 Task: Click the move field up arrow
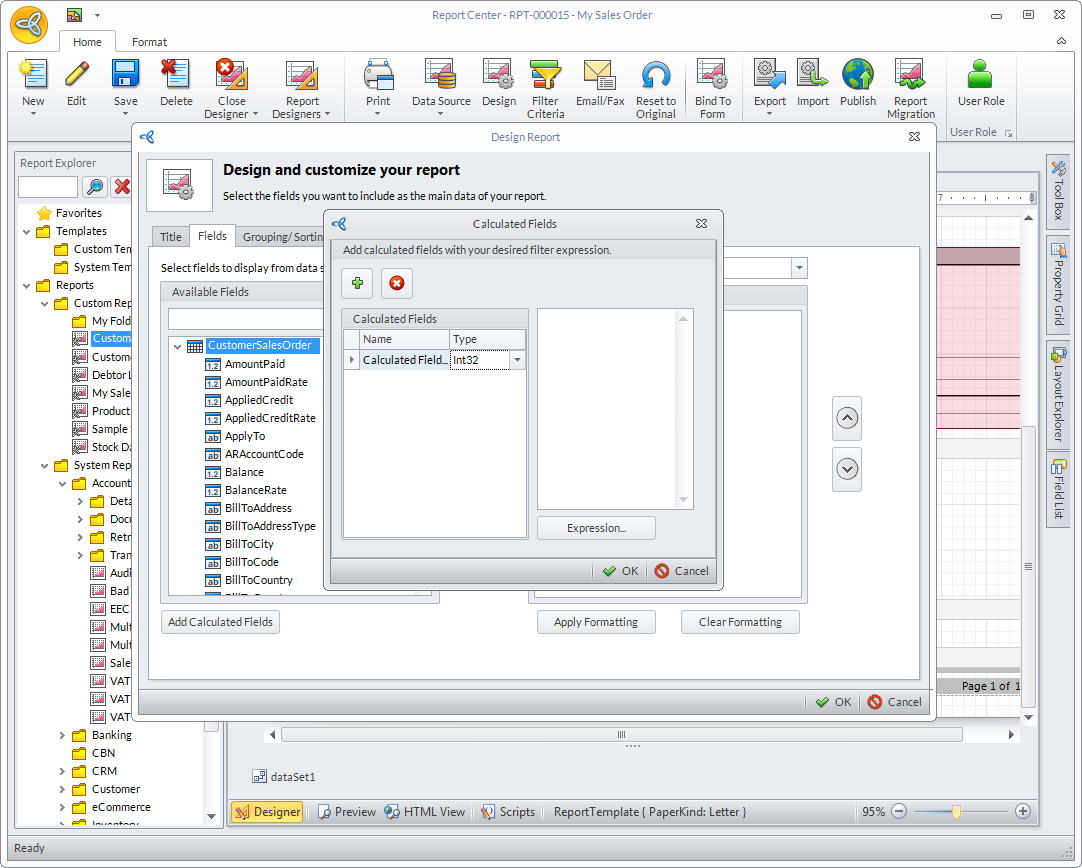[x=847, y=419]
